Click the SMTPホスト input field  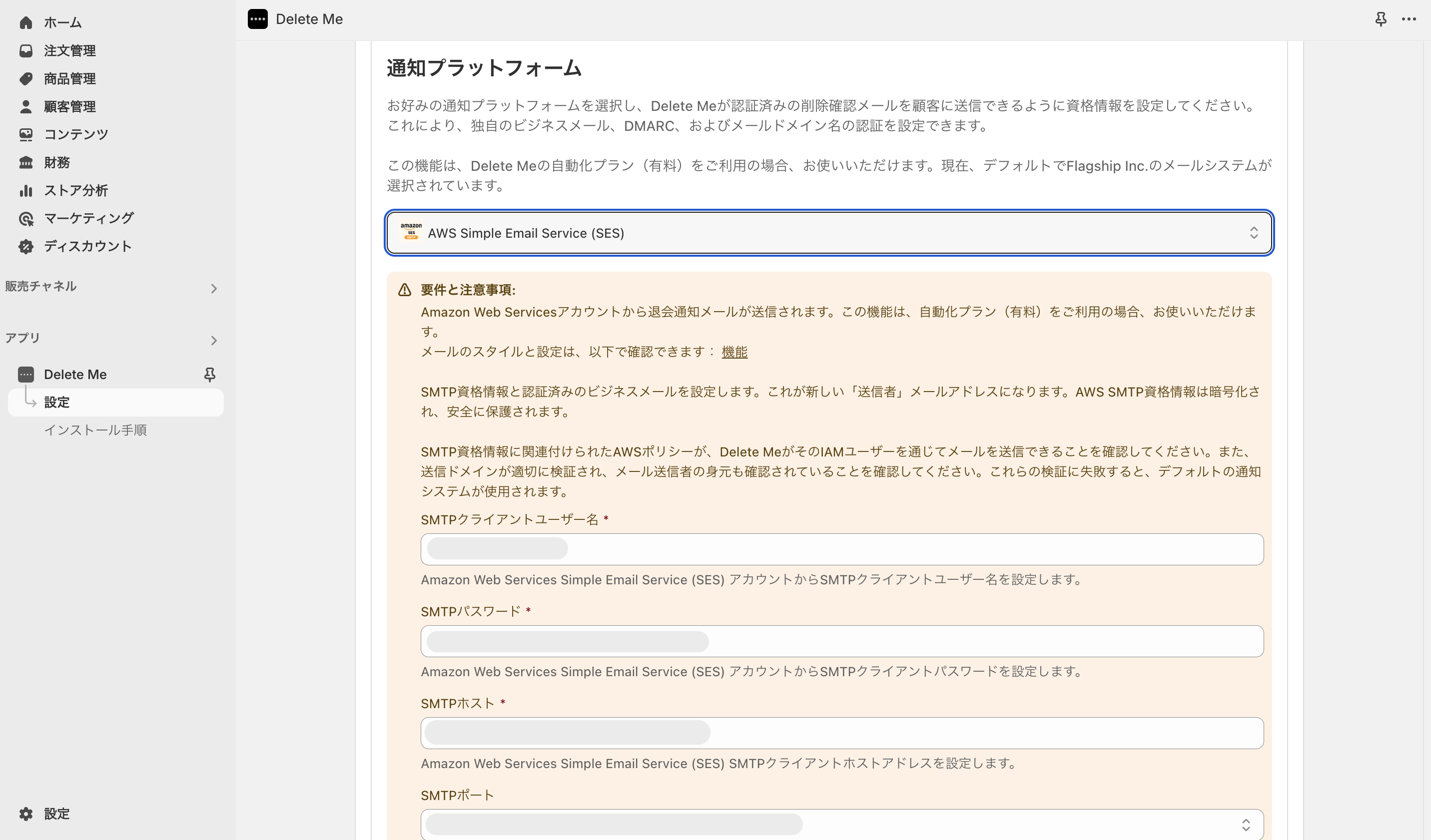coord(841,733)
